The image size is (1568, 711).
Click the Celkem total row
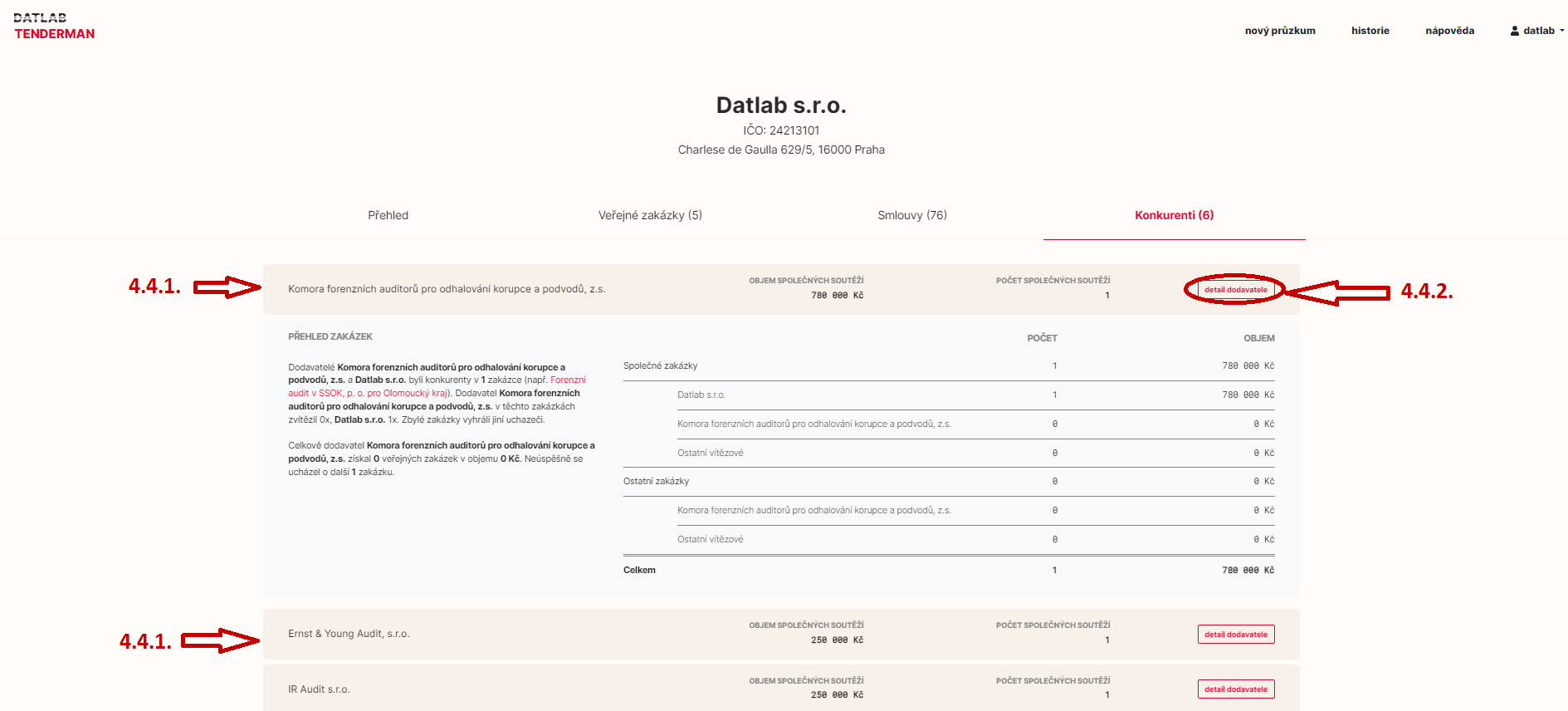click(x=639, y=570)
